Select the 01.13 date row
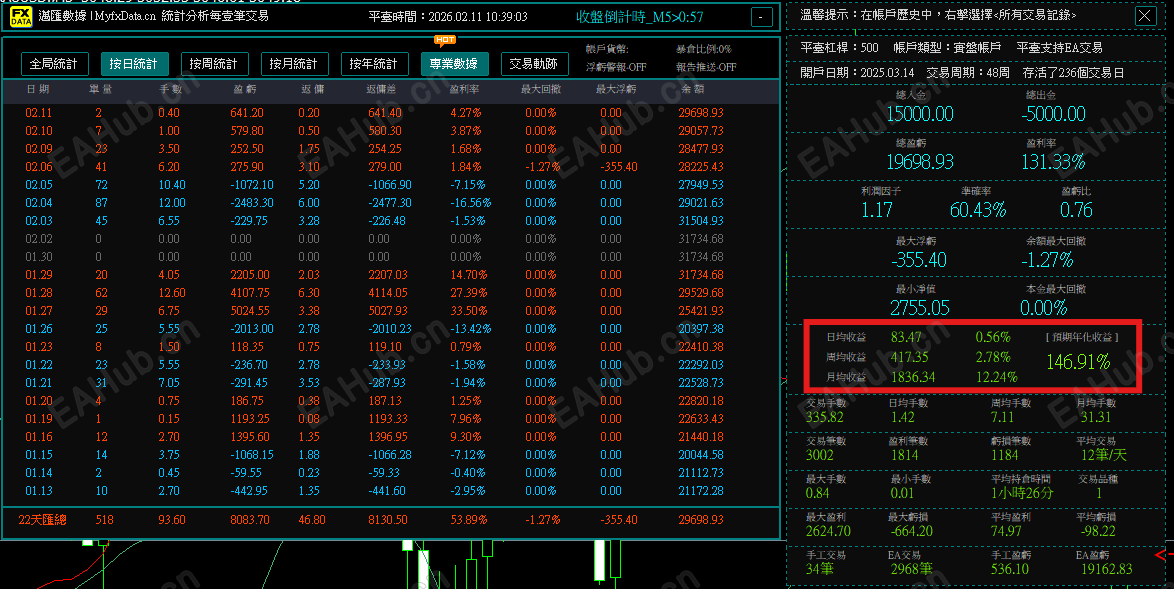The image size is (1174, 589). pyautogui.click(x=389, y=491)
